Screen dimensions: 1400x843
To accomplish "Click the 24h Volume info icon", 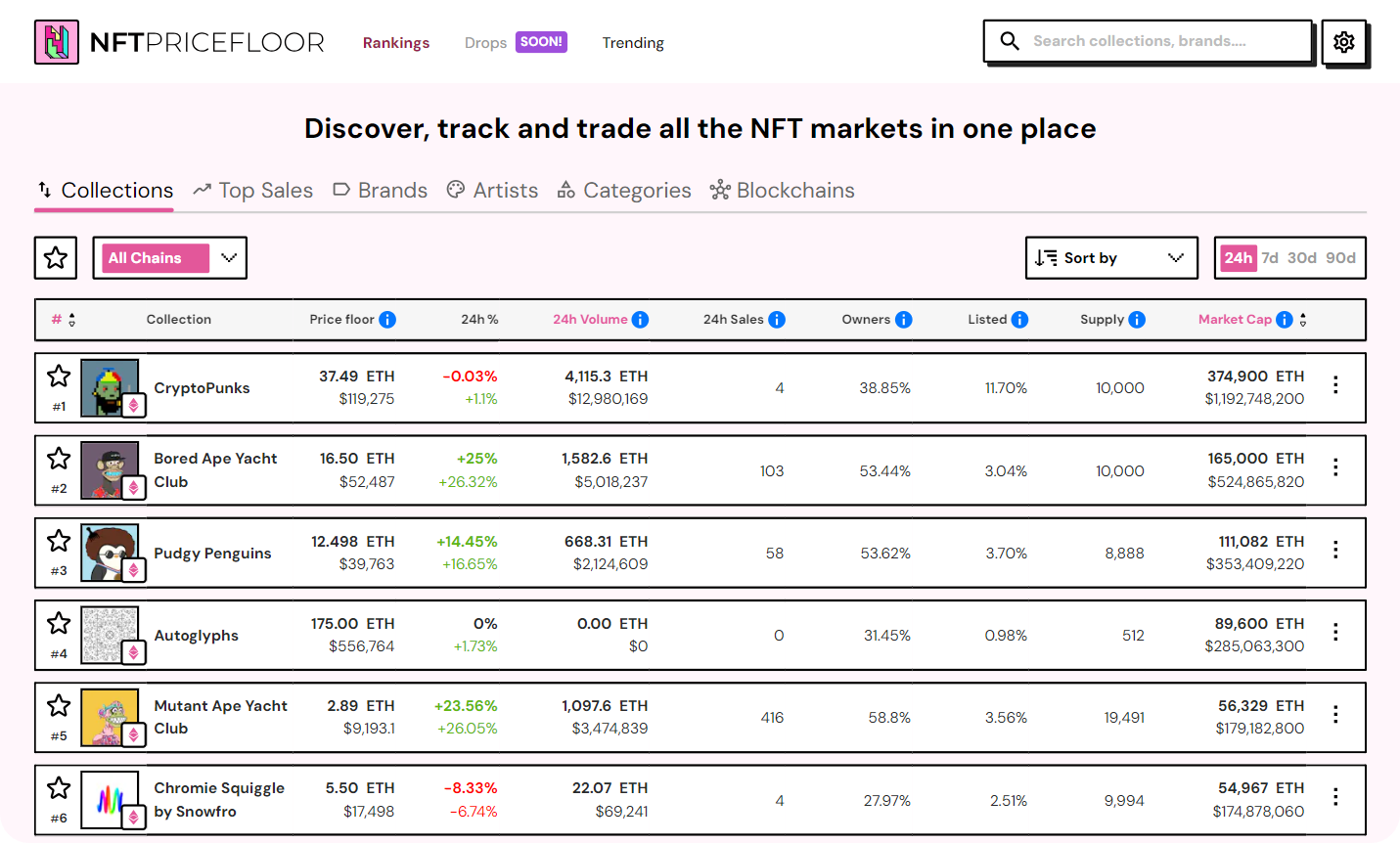I will point(640,320).
